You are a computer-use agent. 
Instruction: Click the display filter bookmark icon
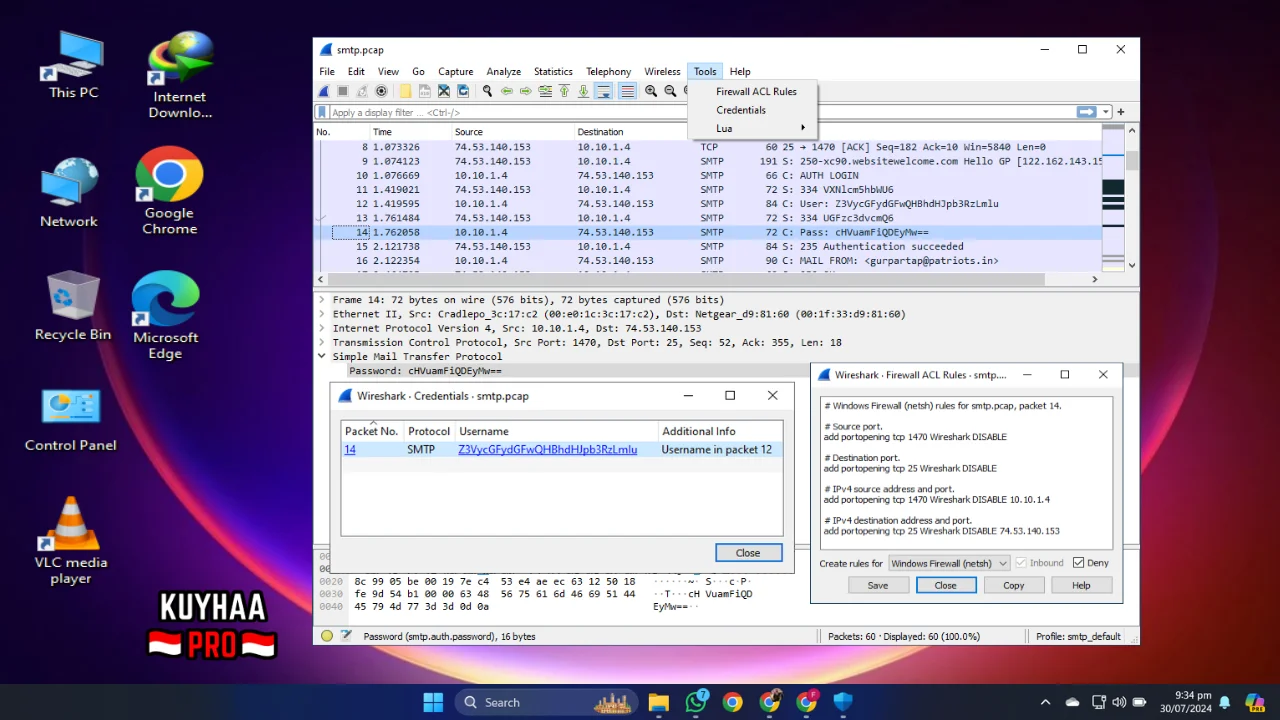click(322, 112)
